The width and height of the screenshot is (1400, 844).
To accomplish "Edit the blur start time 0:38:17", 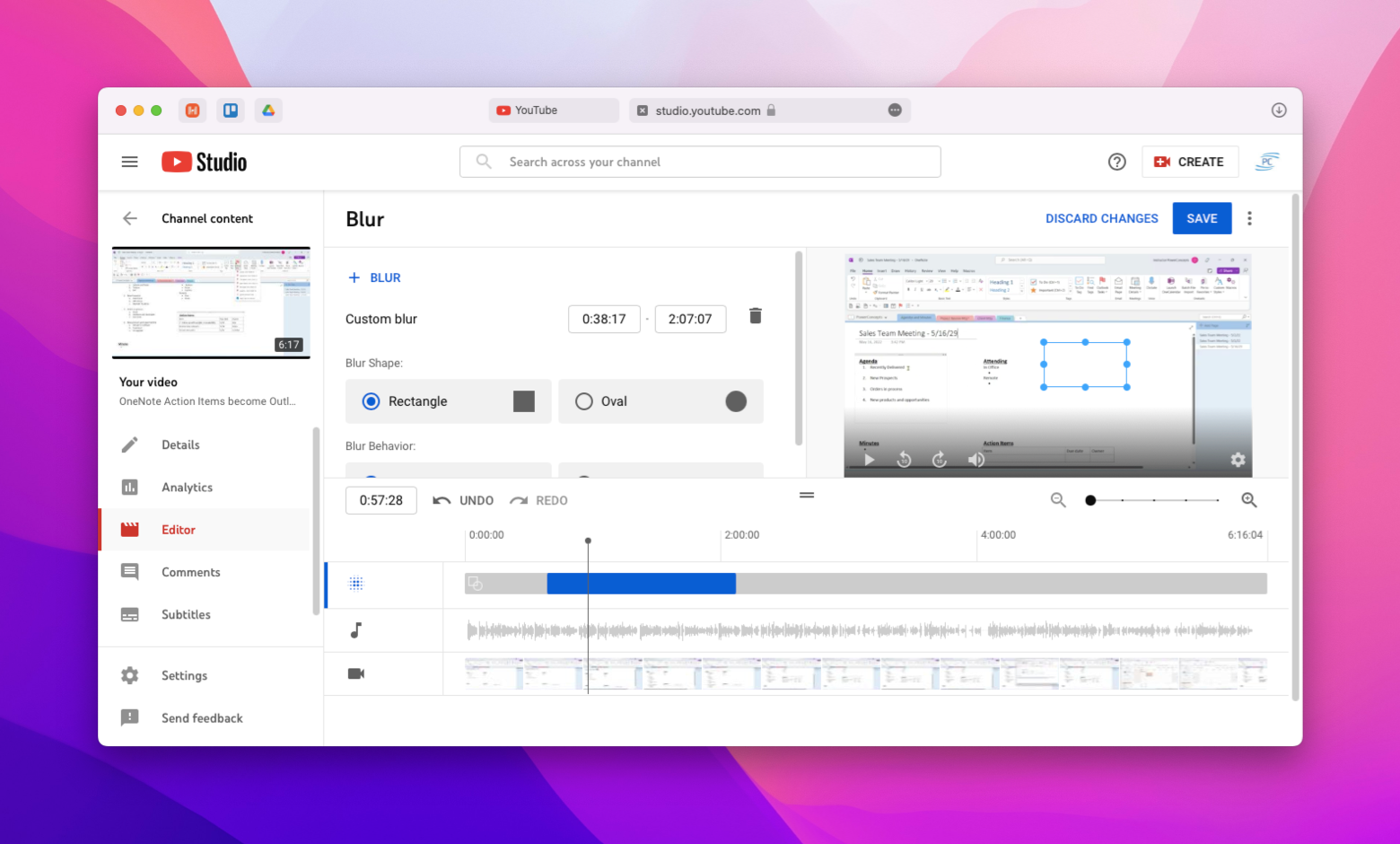I will 604,319.
